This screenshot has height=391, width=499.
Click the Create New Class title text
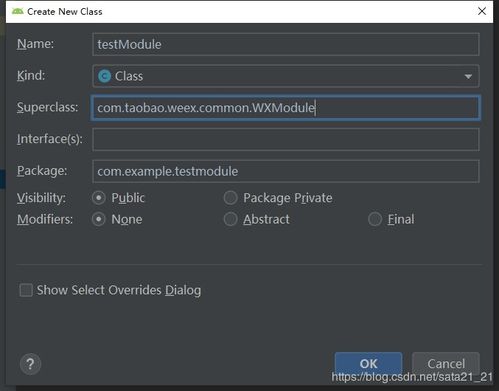(x=65, y=12)
